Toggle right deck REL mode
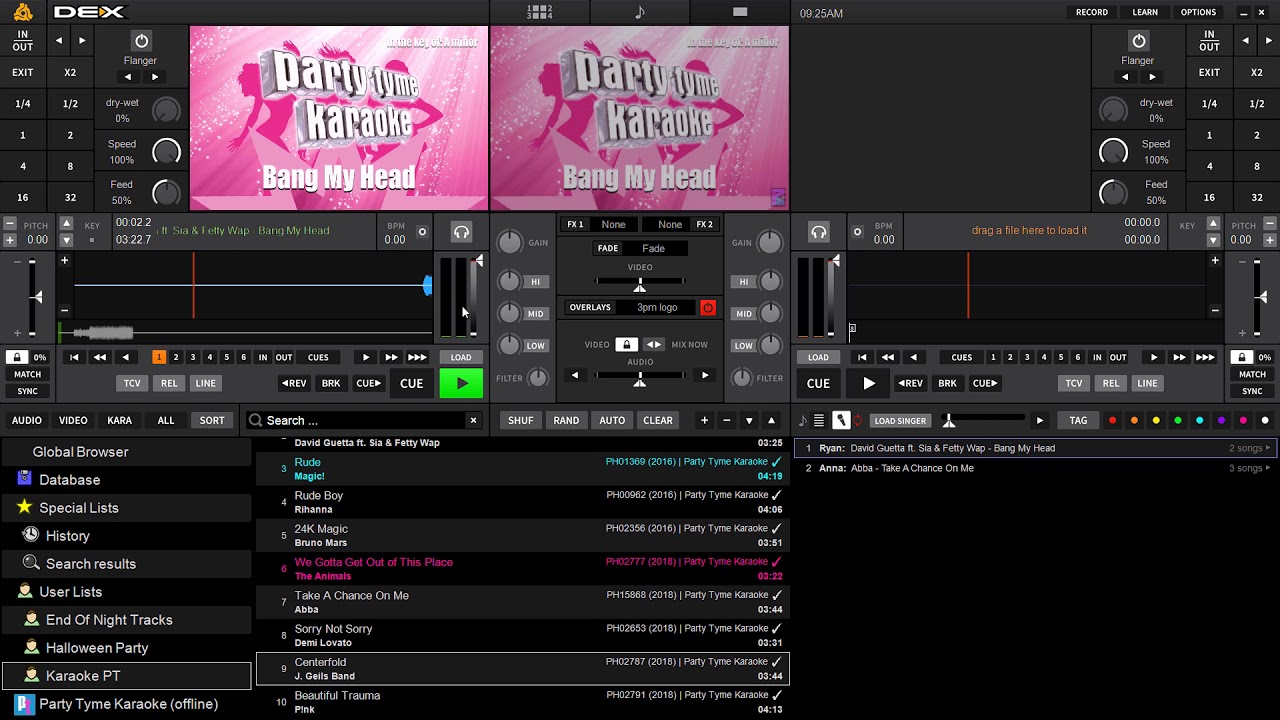This screenshot has height=720, width=1280. pyautogui.click(x=1111, y=383)
